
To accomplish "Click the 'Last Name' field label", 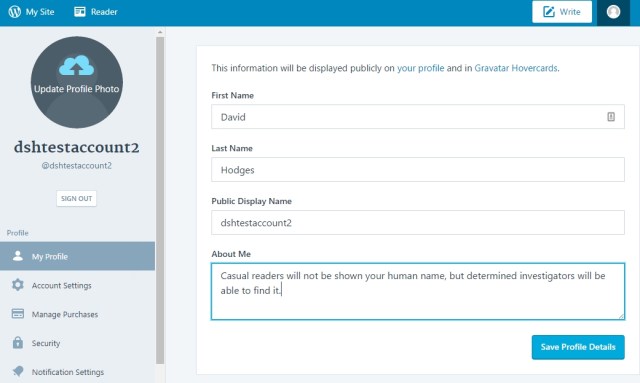I will tap(232, 148).
